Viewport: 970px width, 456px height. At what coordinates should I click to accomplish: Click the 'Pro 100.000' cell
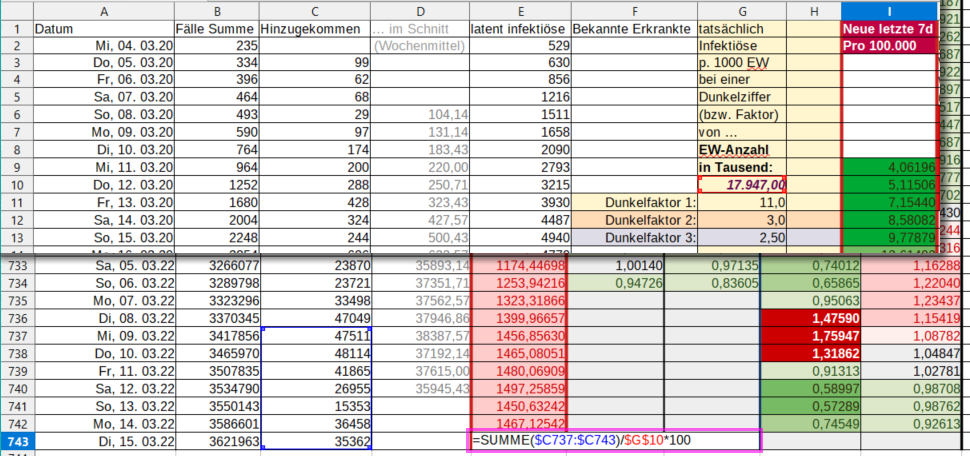(888, 46)
